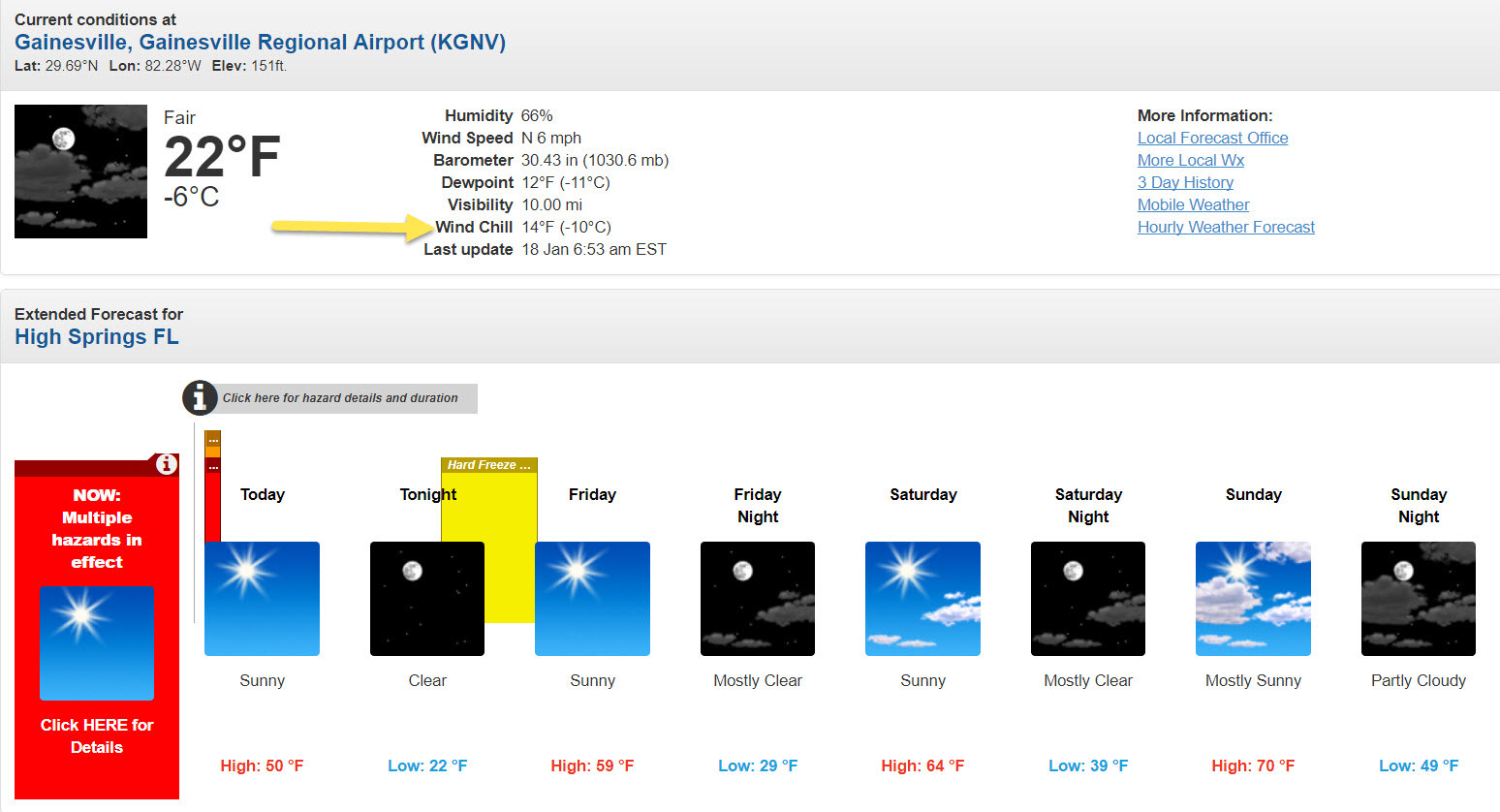Click the Hard Freeze hazard label
Screen dimensions: 1500x812
point(488,465)
